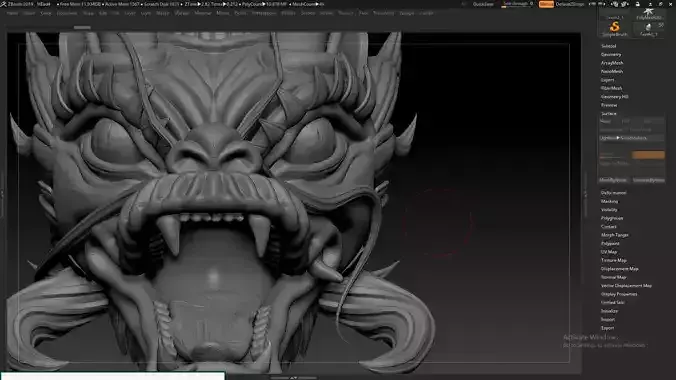This screenshot has height=380, width=676.
Task: Expand the Preview section
Action: point(609,105)
